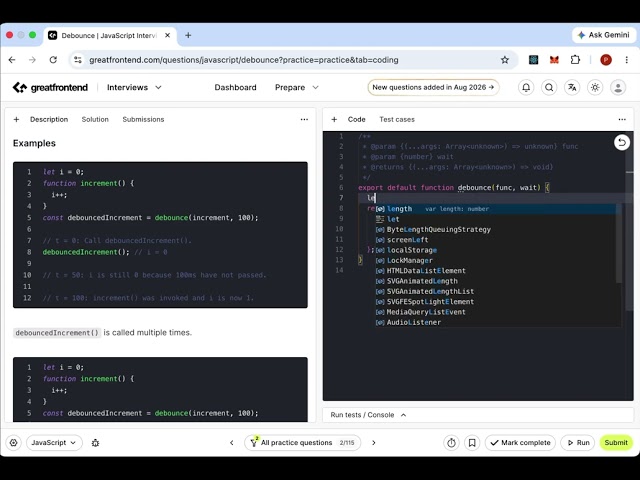
Task: Click the autocomplete list scrollbar
Action: coord(619,243)
